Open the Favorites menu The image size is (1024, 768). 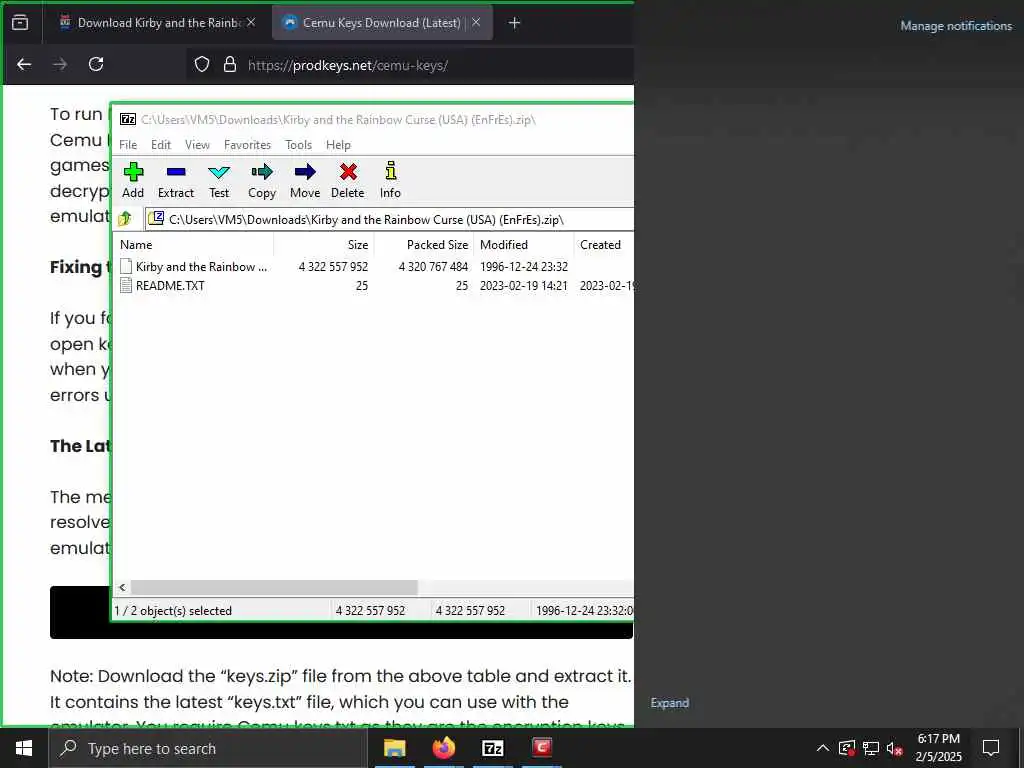[248, 145]
